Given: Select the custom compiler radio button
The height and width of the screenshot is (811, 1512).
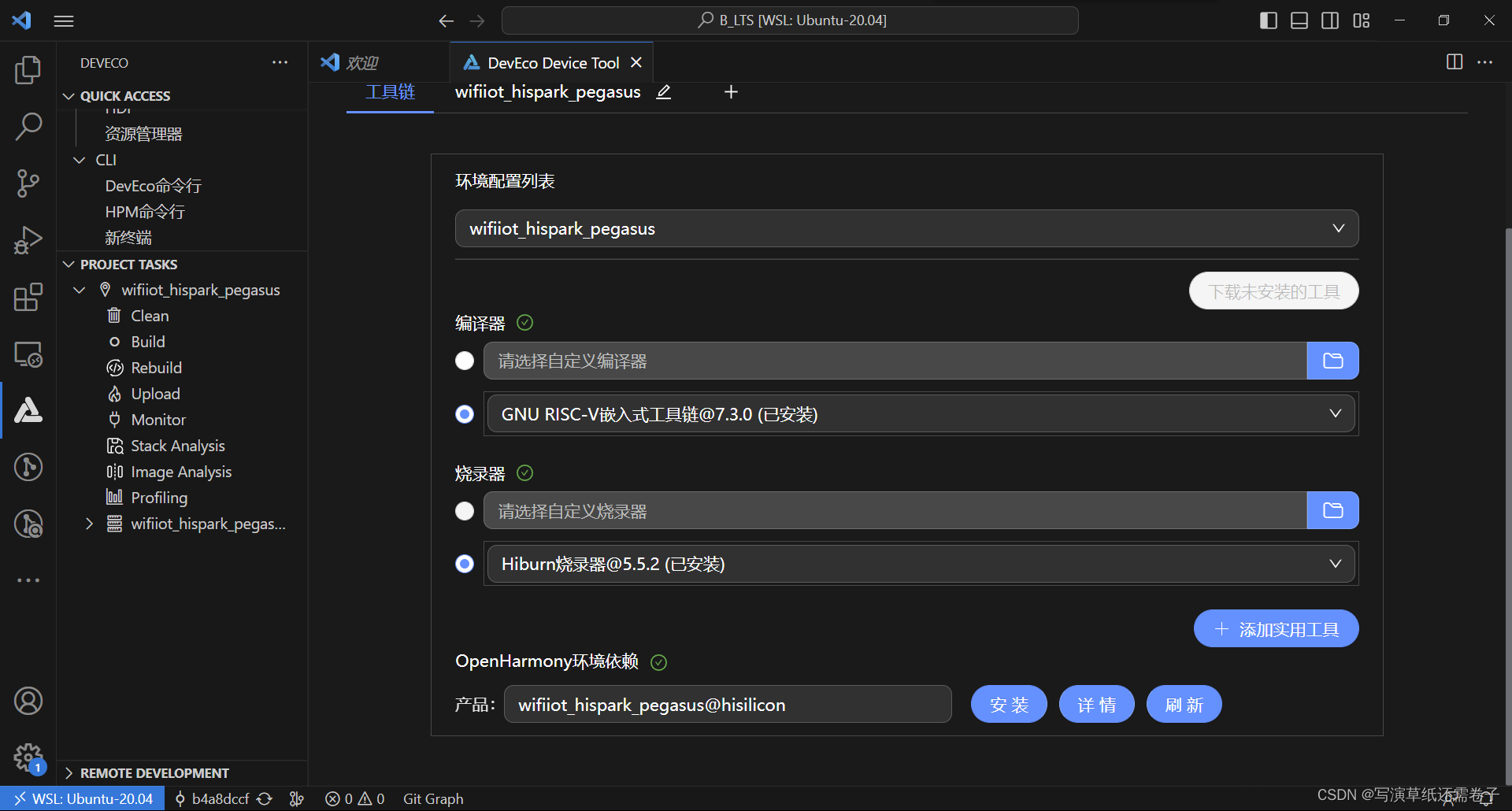Looking at the screenshot, I should [465, 361].
